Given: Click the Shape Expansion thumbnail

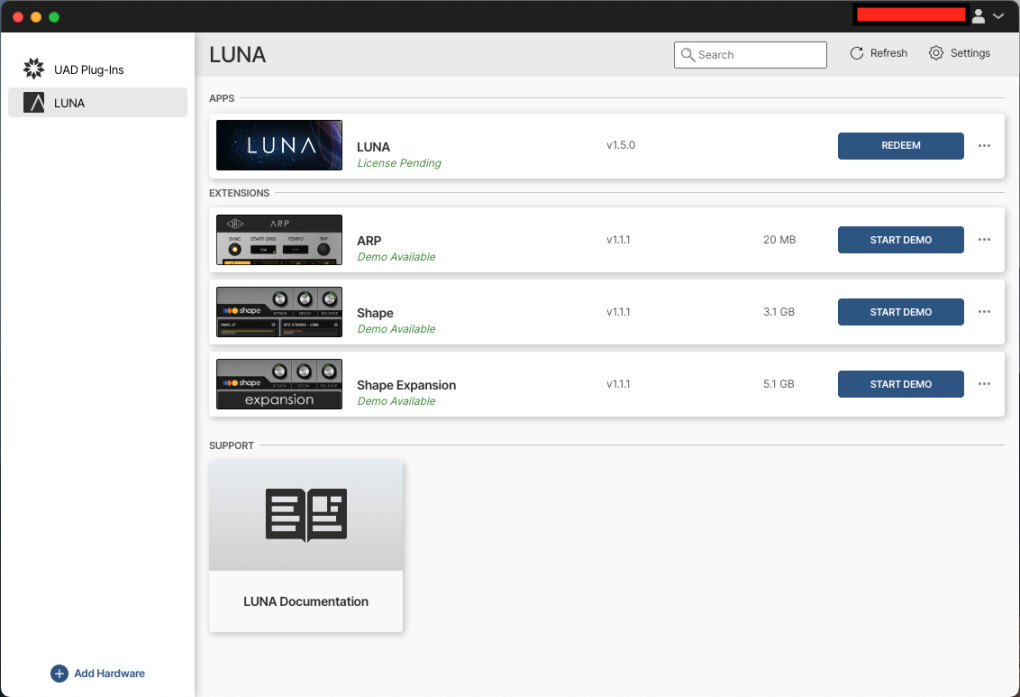Looking at the screenshot, I should point(279,385).
